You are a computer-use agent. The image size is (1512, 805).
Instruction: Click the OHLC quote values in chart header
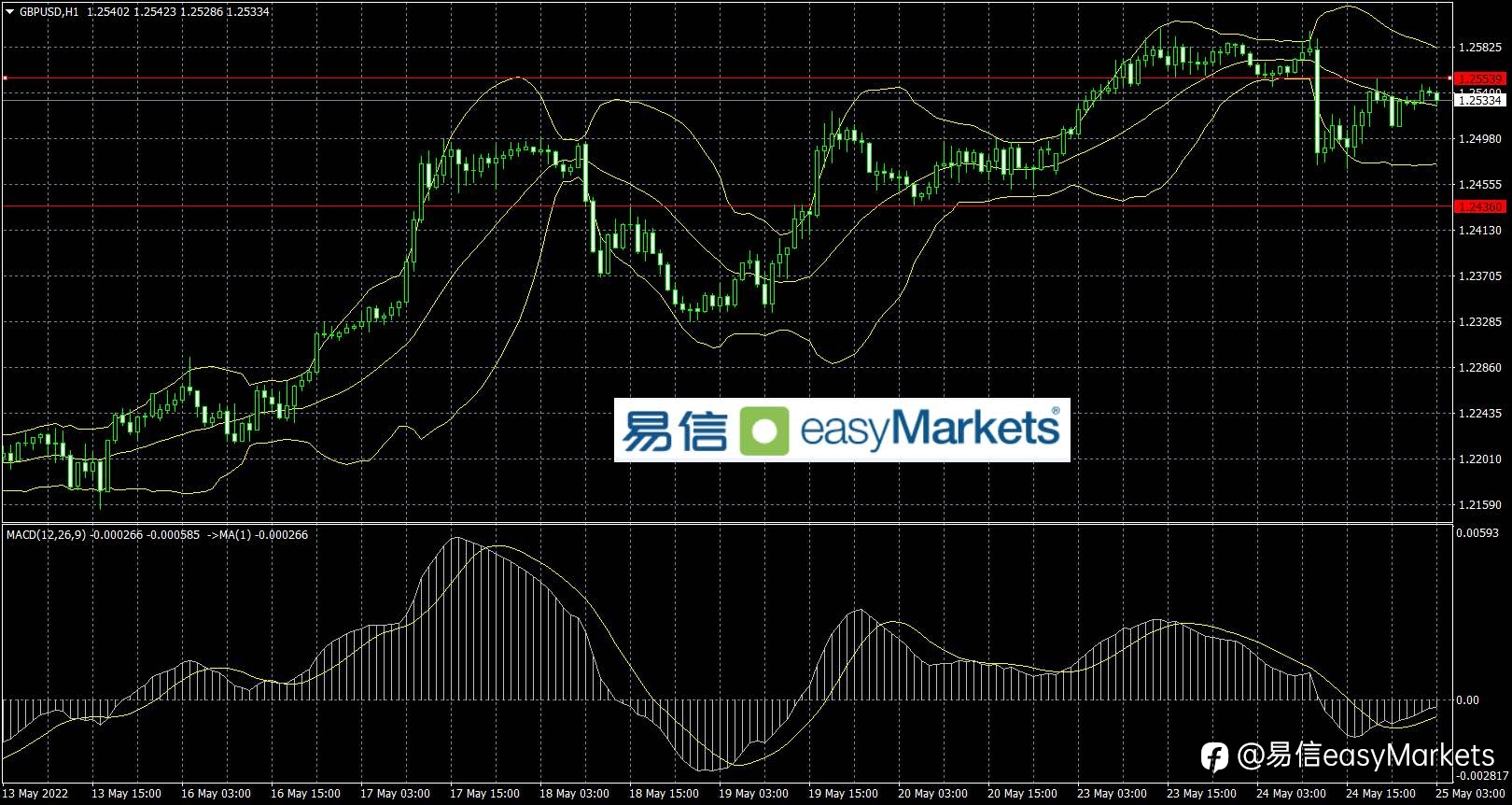(178, 12)
